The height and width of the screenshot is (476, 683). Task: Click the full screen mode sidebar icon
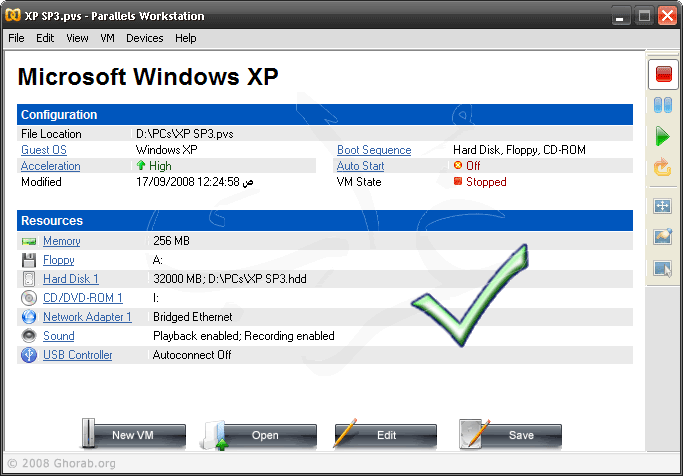point(663,206)
